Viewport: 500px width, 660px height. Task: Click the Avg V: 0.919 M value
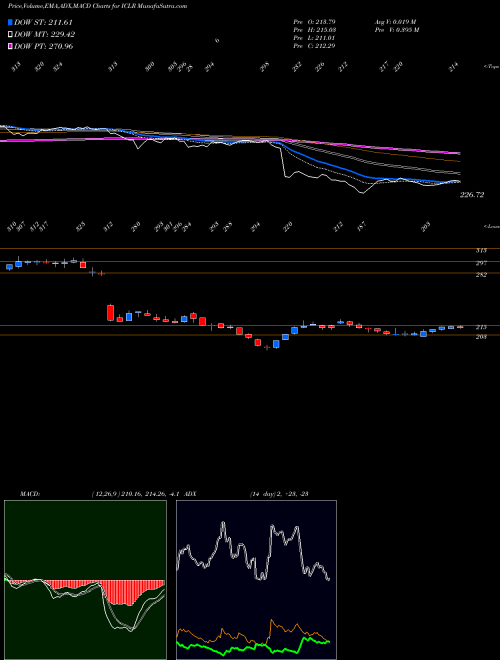click(x=396, y=22)
